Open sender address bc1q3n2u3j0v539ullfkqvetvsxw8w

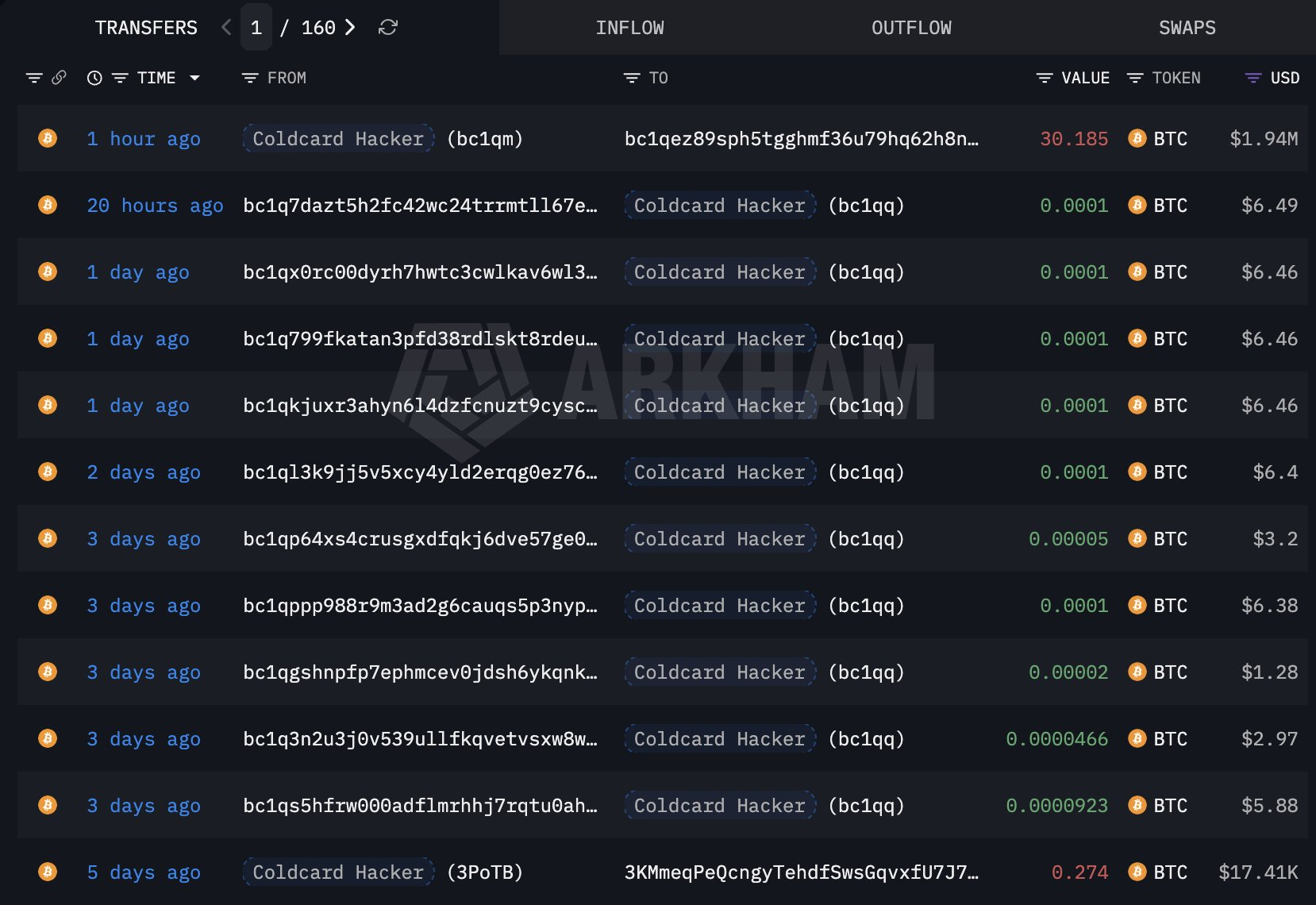click(x=420, y=739)
